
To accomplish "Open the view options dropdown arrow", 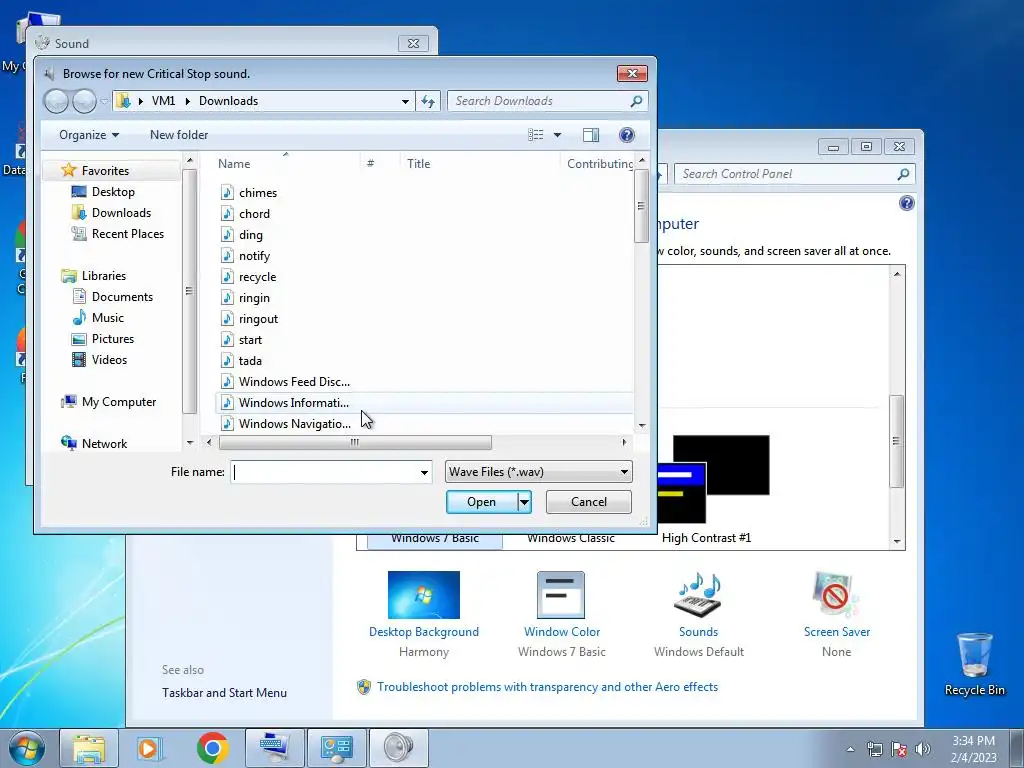I will click(557, 135).
